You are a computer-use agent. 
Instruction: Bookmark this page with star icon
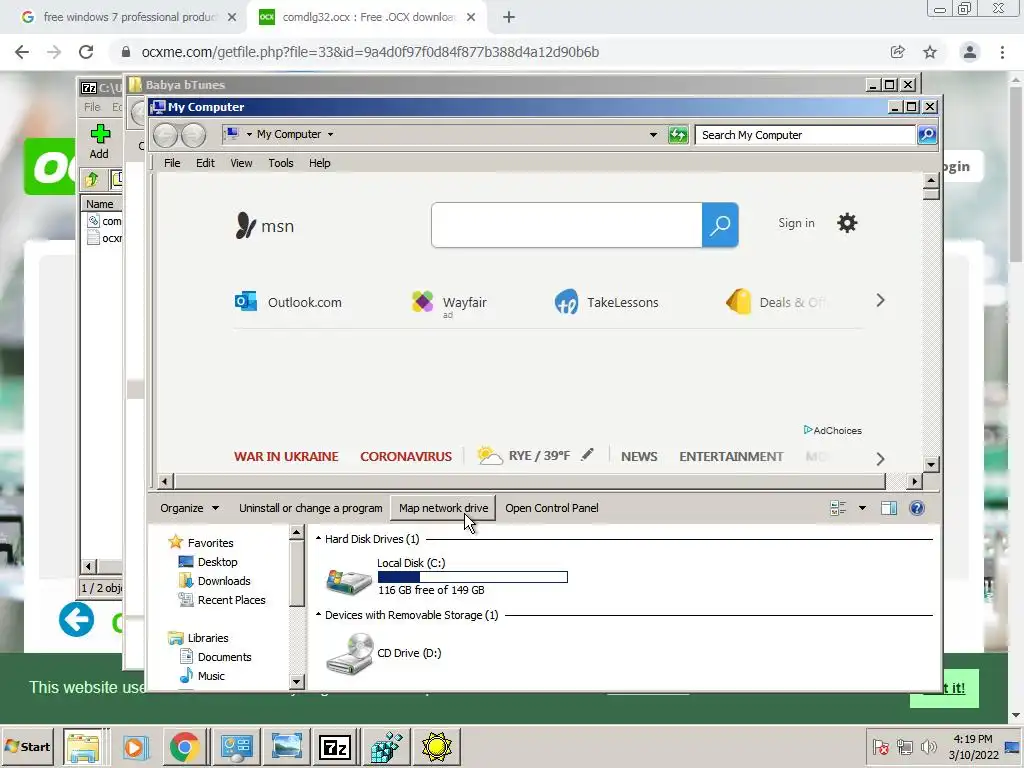930,52
